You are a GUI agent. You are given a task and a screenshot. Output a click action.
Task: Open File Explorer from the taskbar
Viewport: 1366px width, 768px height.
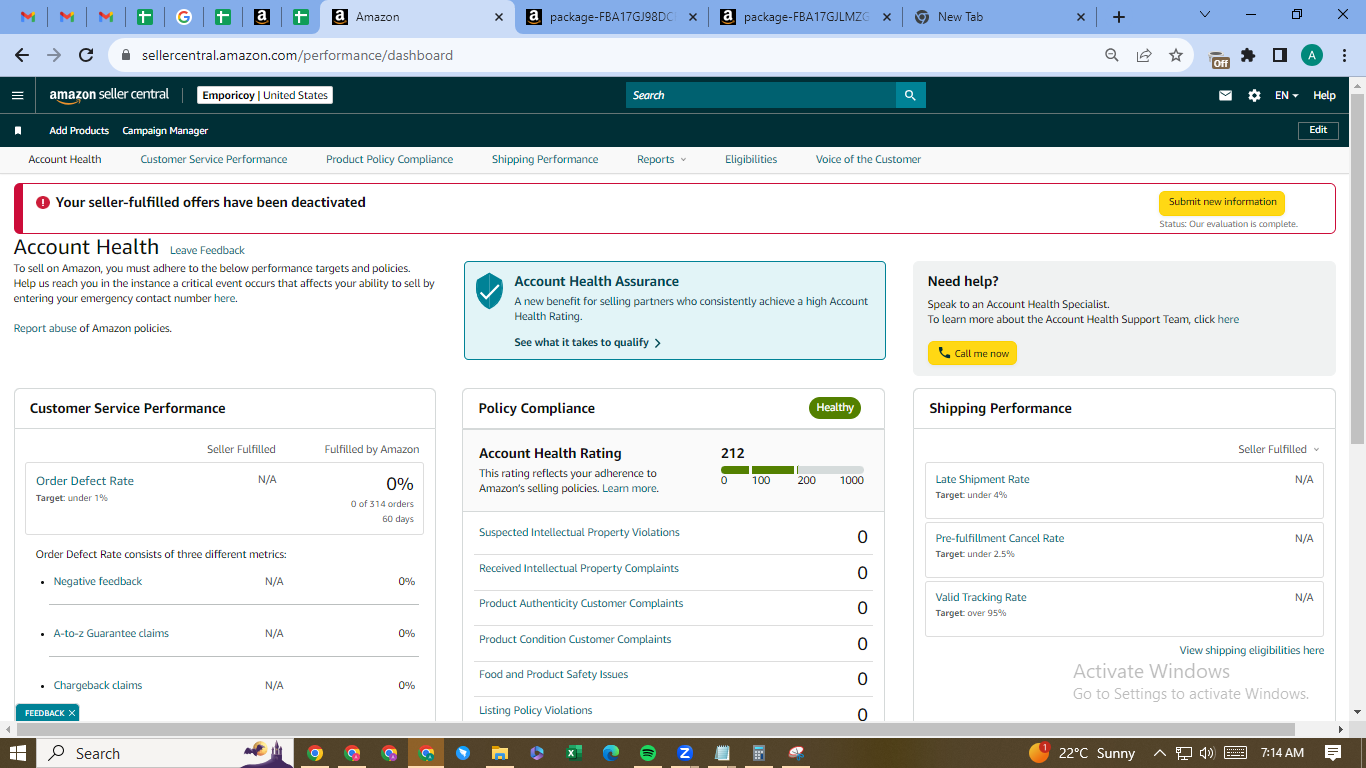coord(500,753)
